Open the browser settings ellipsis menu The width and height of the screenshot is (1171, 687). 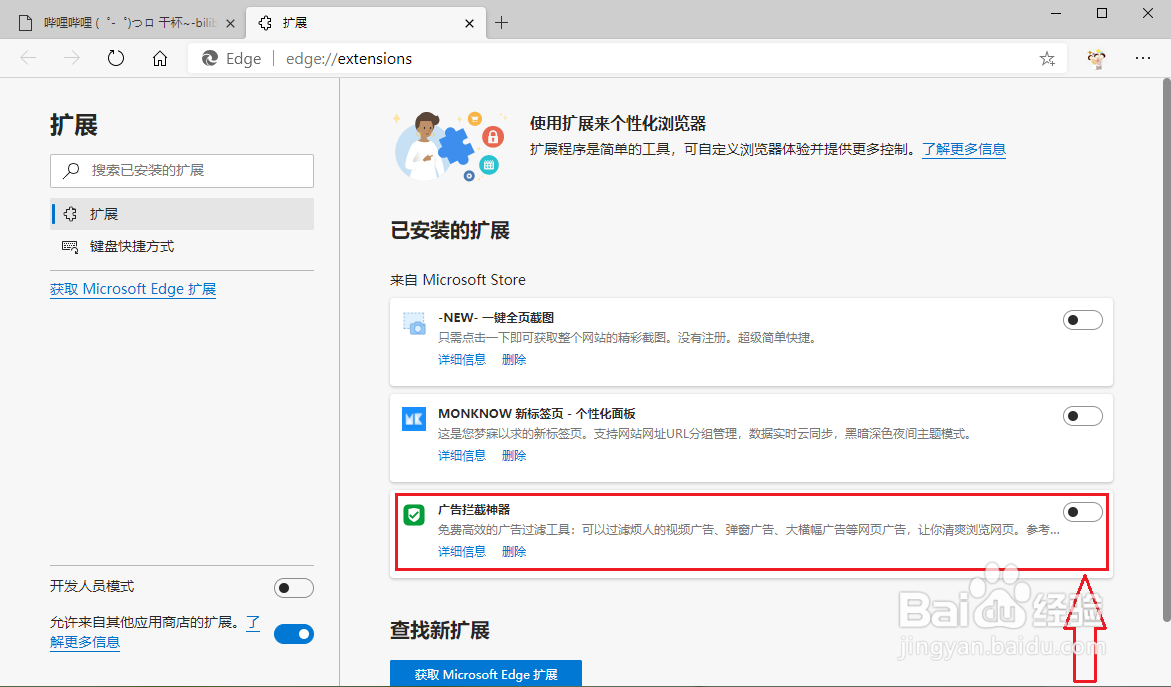pyautogui.click(x=1143, y=58)
